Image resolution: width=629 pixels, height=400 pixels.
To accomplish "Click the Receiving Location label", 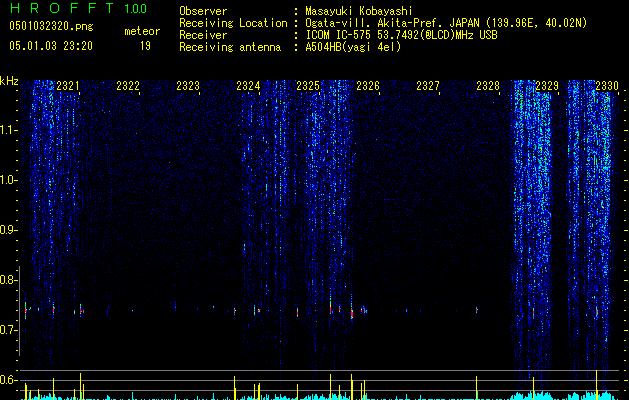I will pyautogui.click(x=233, y=23).
